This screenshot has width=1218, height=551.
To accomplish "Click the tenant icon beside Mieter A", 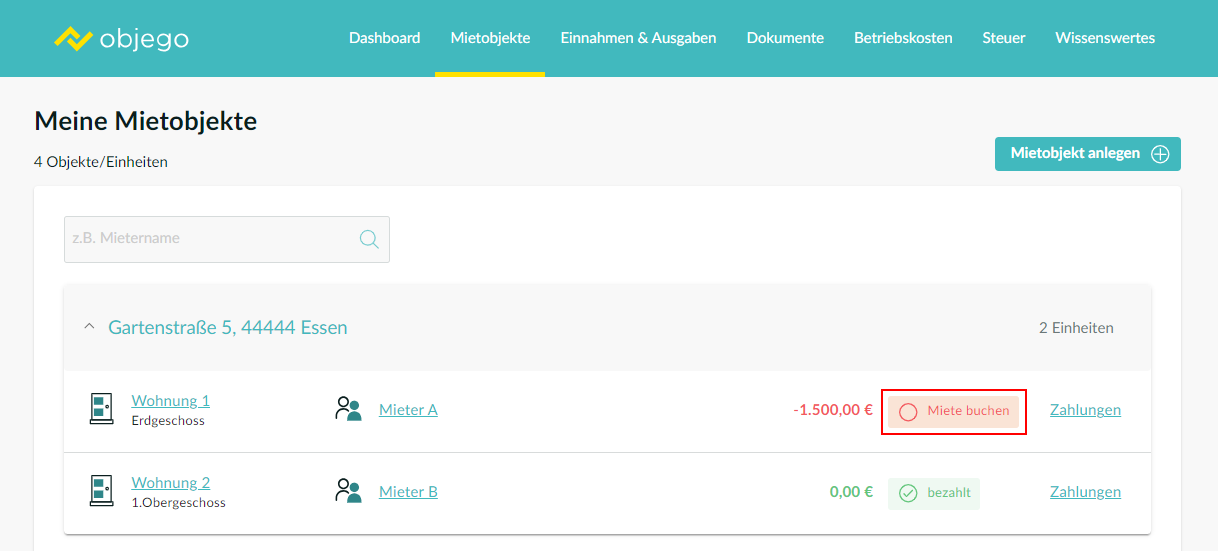I will pyautogui.click(x=348, y=409).
